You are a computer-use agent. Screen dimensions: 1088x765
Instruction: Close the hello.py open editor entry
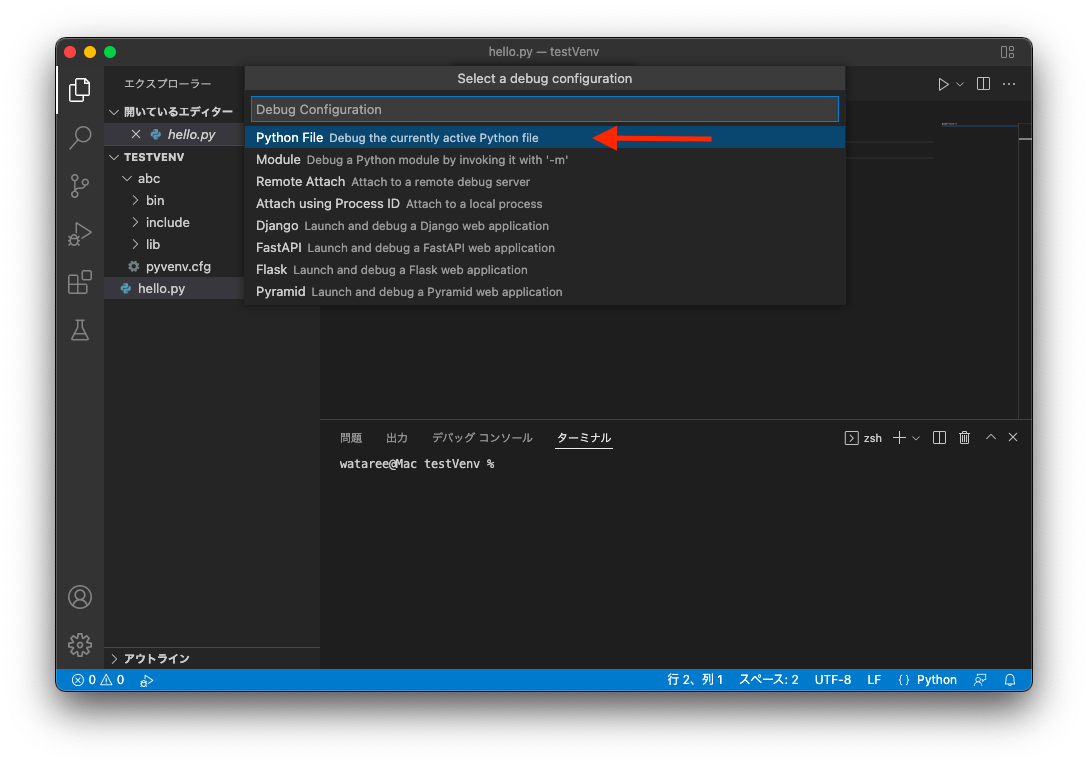pos(136,134)
